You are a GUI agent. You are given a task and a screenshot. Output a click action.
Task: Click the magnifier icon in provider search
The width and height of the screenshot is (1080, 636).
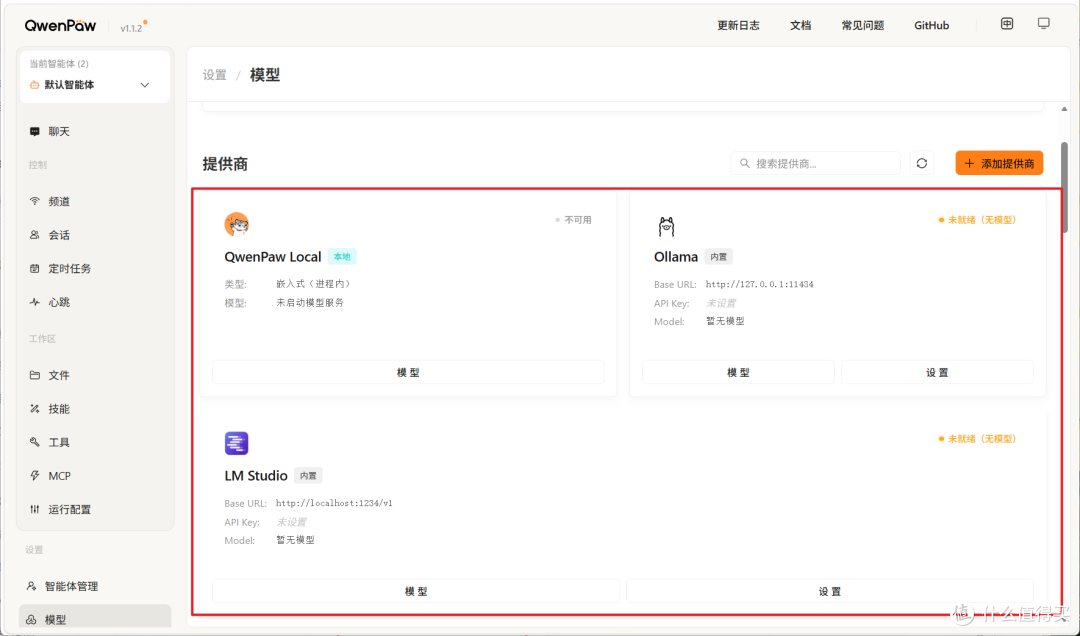click(x=745, y=163)
